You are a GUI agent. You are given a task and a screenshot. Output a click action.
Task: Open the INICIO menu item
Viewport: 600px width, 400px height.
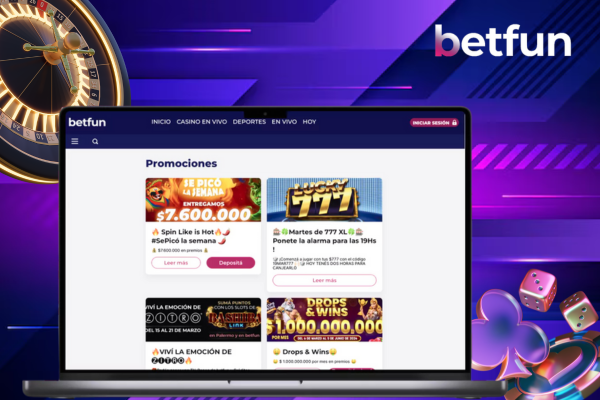(161, 122)
